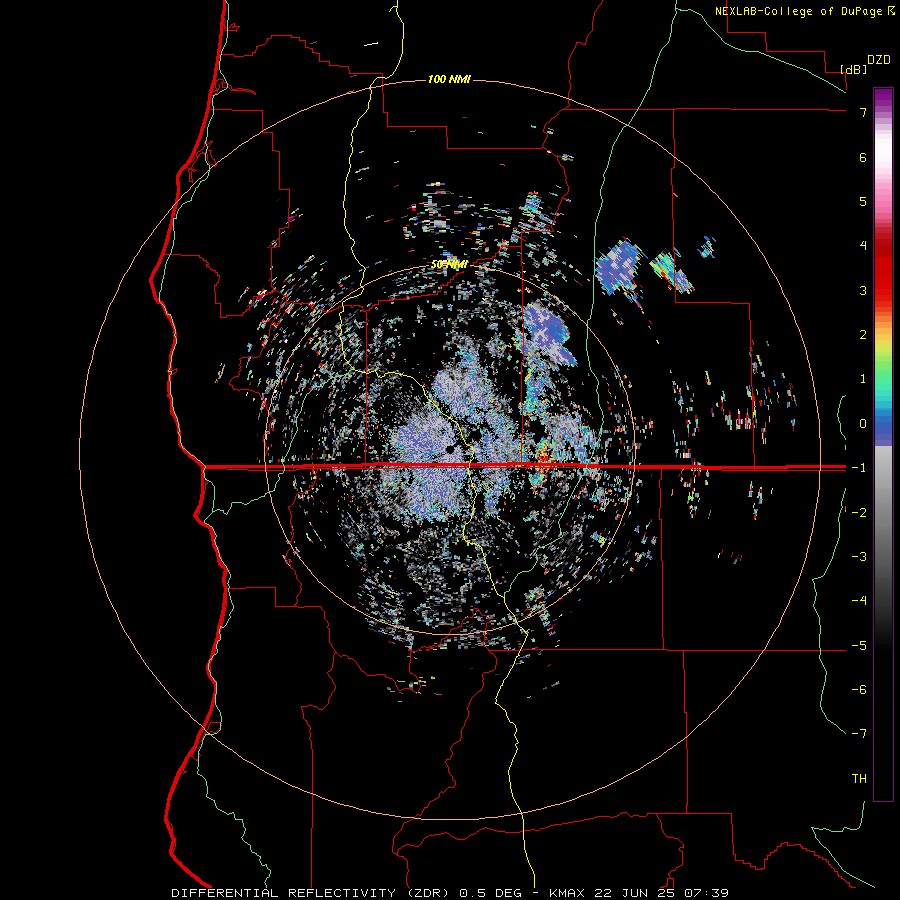Click the color scale value 0

863,424
